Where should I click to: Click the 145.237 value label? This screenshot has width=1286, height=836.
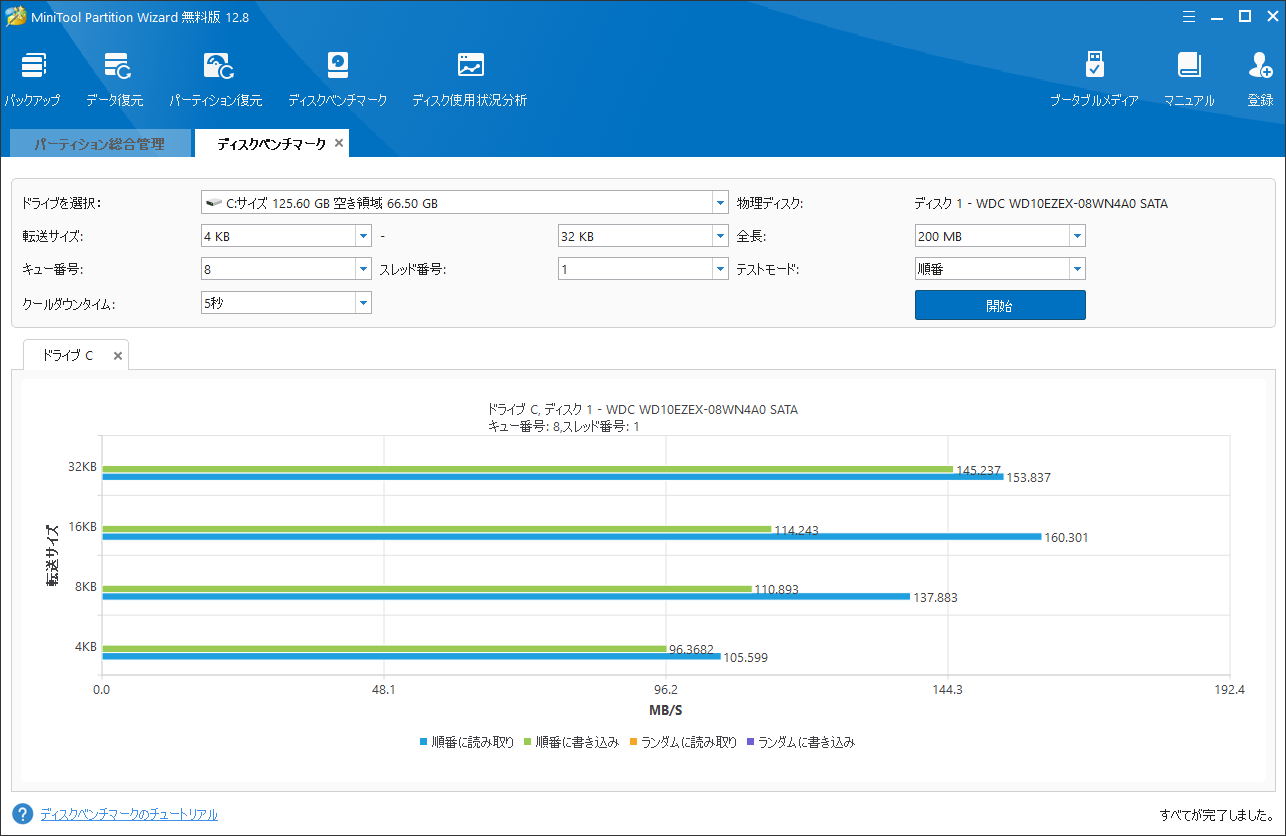[978, 470]
